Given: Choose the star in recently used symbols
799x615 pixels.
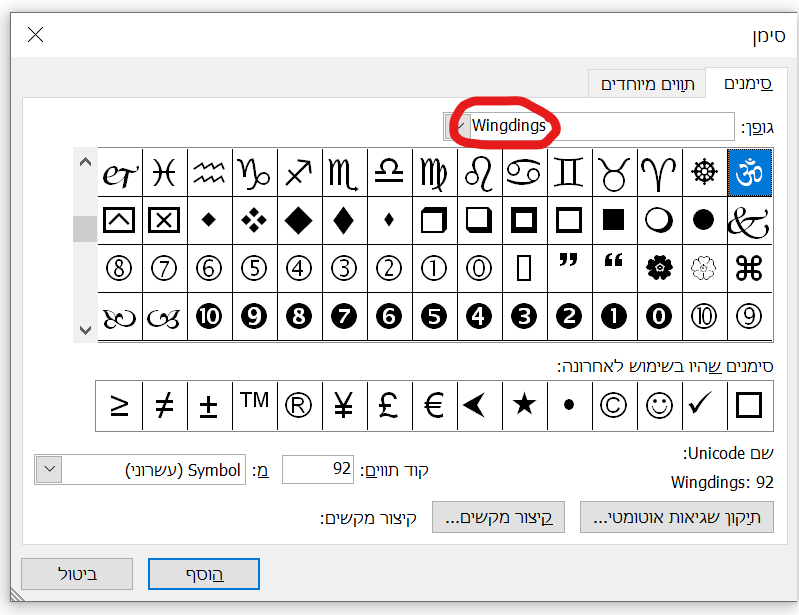Looking at the screenshot, I should tap(524, 405).
